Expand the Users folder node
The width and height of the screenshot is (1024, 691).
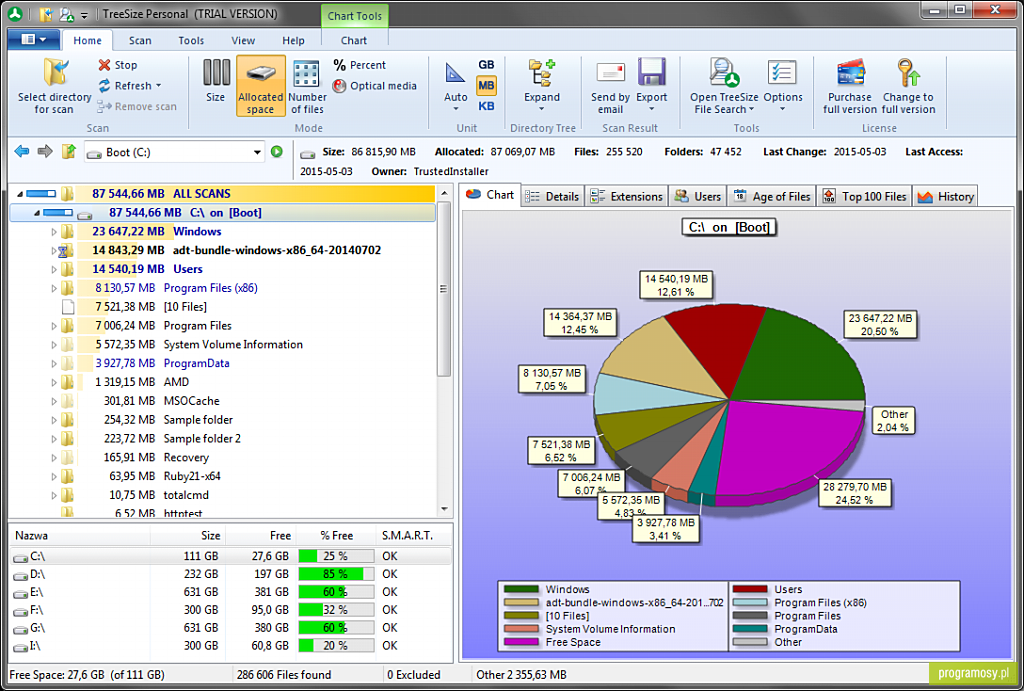coord(54,269)
